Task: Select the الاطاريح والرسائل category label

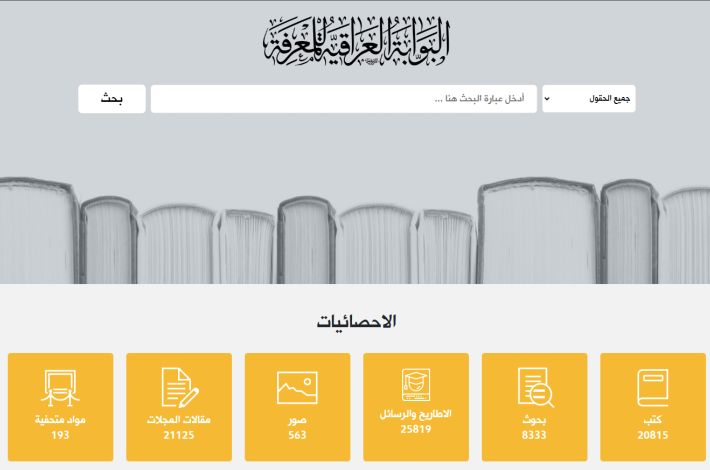Action: click(x=416, y=414)
